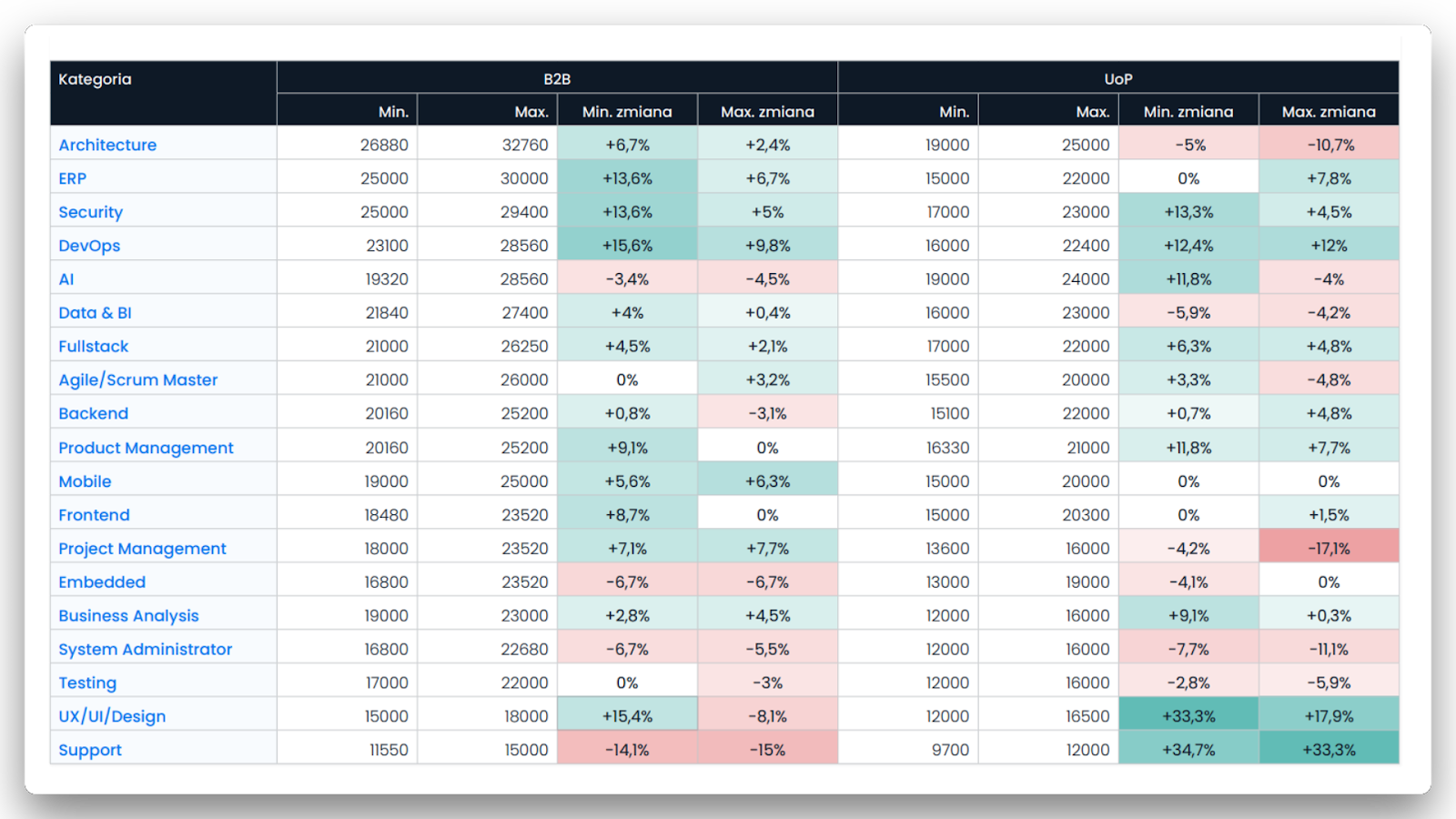The width and height of the screenshot is (1456, 819).
Task: Open the Business Analysis link
Action: point(128,616)
